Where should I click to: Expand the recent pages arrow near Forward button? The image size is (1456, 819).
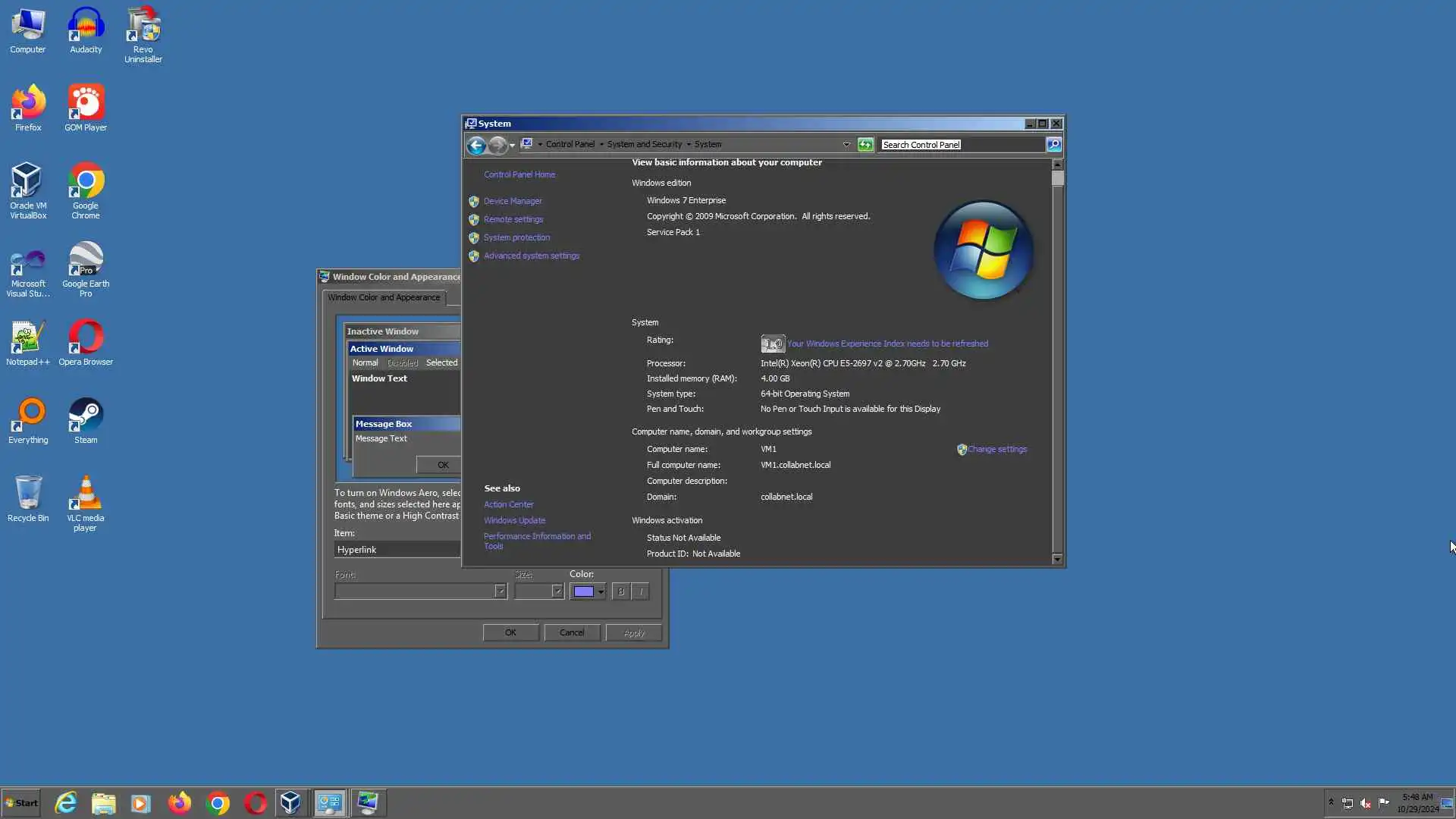(x=513, y=145)
